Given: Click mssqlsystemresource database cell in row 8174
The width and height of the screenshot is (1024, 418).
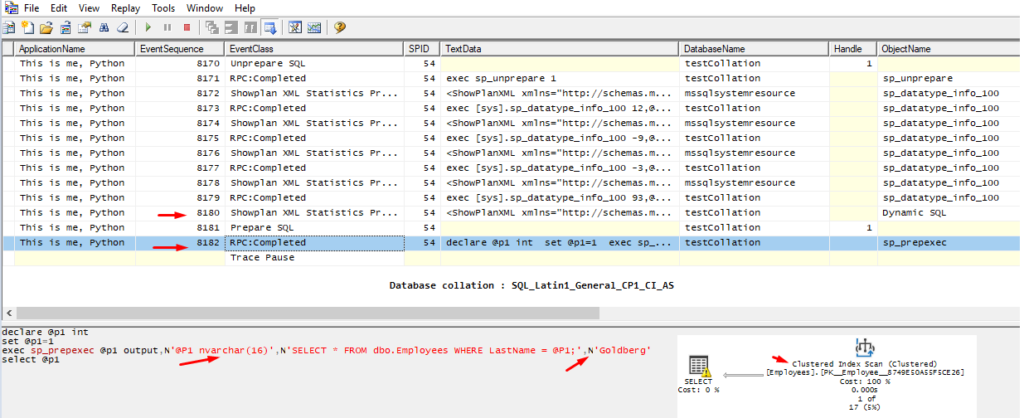Looking at the screenshot, I should [754, 123].
